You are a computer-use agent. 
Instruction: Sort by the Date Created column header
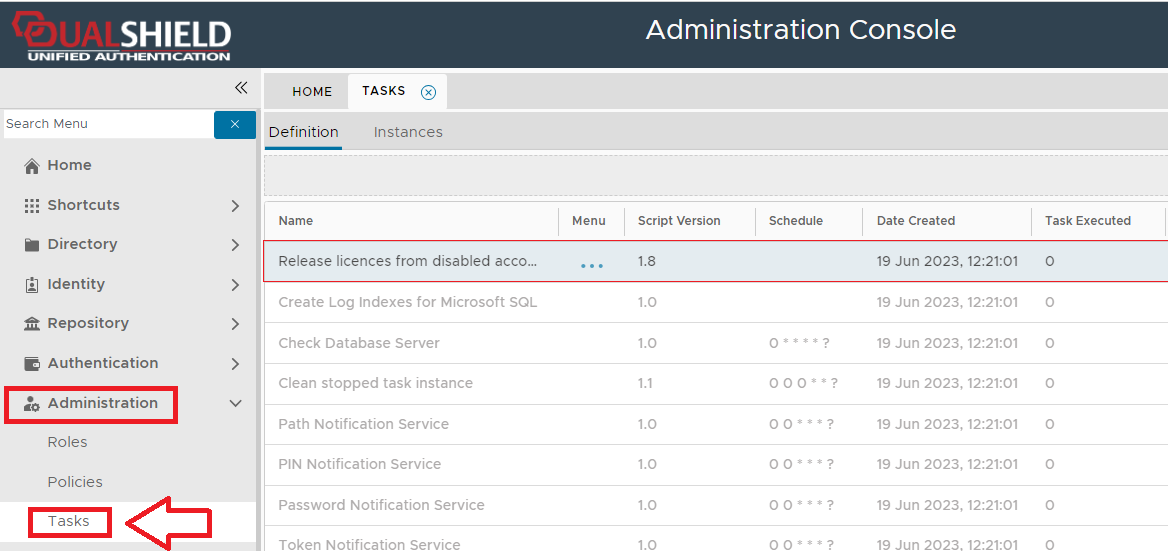[x=916, y=221]
